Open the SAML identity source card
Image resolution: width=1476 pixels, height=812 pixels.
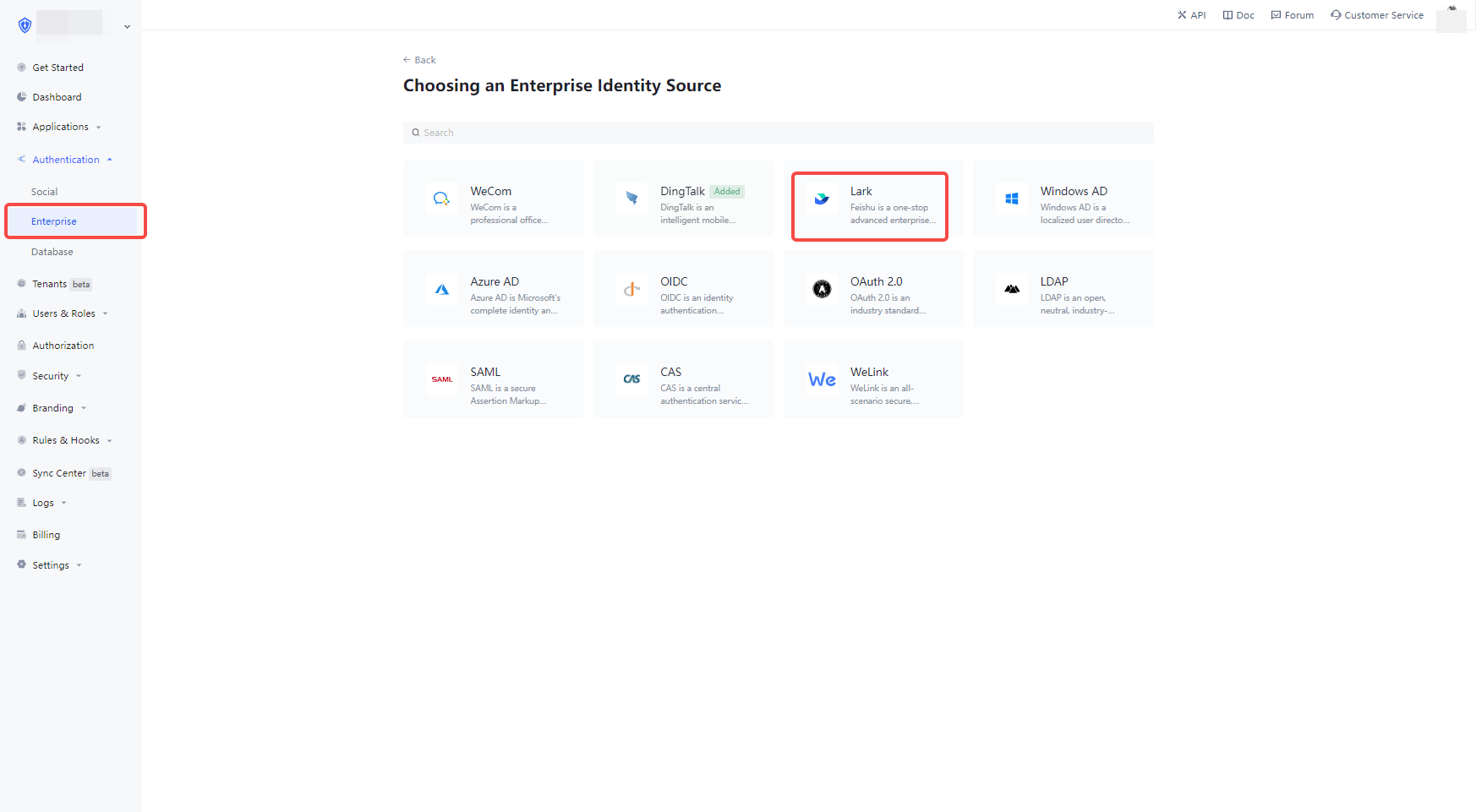(x=493, y=379)
